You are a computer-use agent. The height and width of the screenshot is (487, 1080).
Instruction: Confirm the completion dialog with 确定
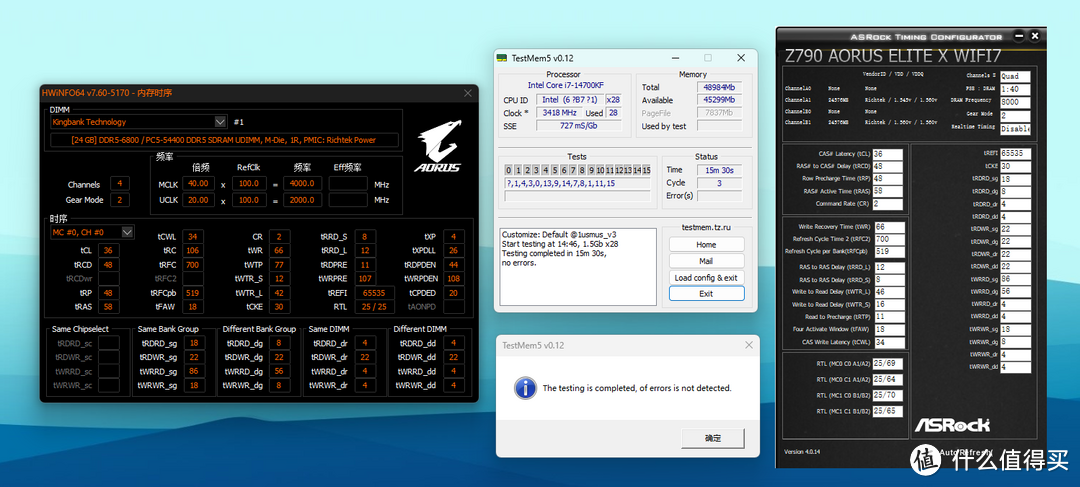pos(713,438)
